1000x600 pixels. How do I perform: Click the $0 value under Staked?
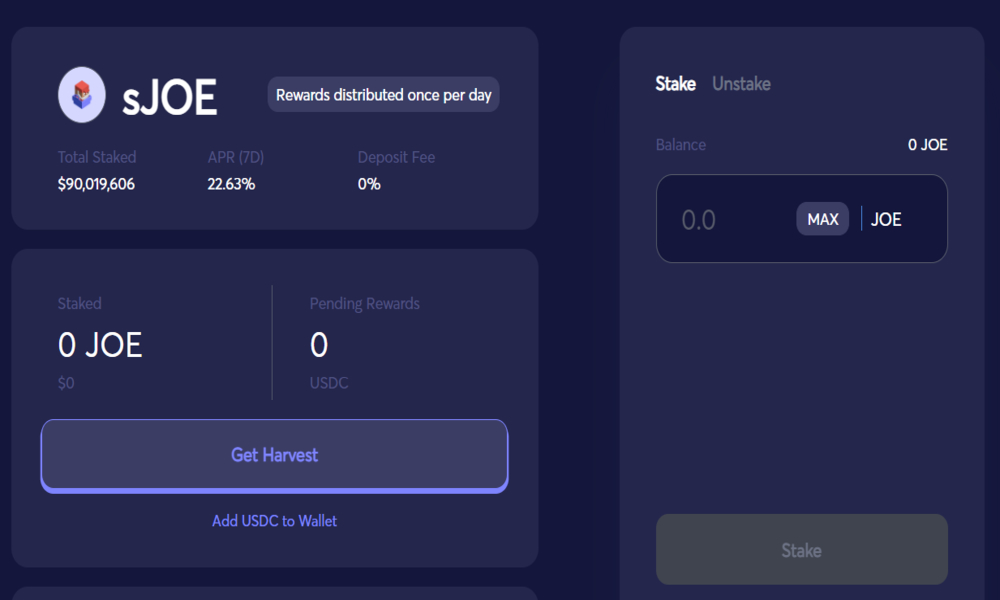pyautogui.click(x=66, y=383)
